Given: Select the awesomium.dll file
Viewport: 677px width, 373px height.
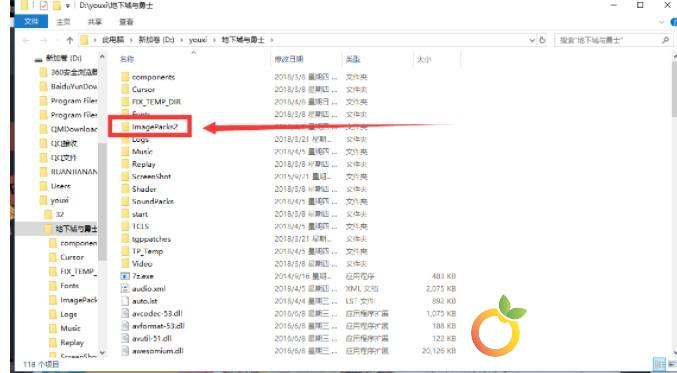Looking at the screenshot, I should [x=158, y=351].
